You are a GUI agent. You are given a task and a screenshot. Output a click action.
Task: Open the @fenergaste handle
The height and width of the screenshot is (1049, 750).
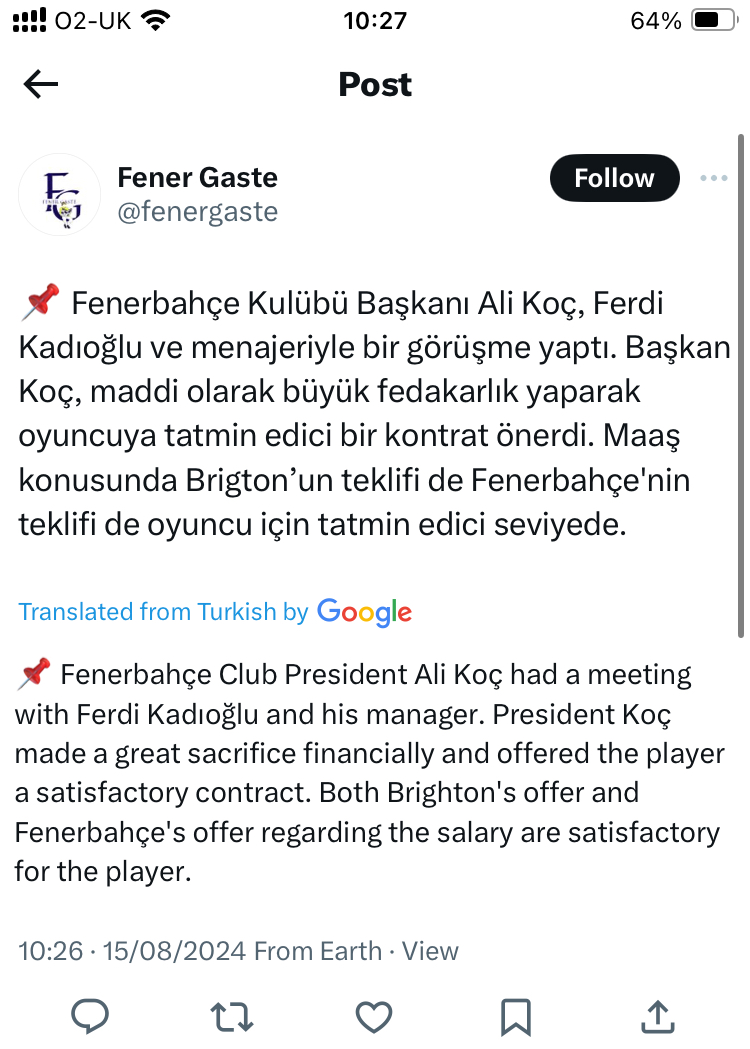tap(197, 212)
